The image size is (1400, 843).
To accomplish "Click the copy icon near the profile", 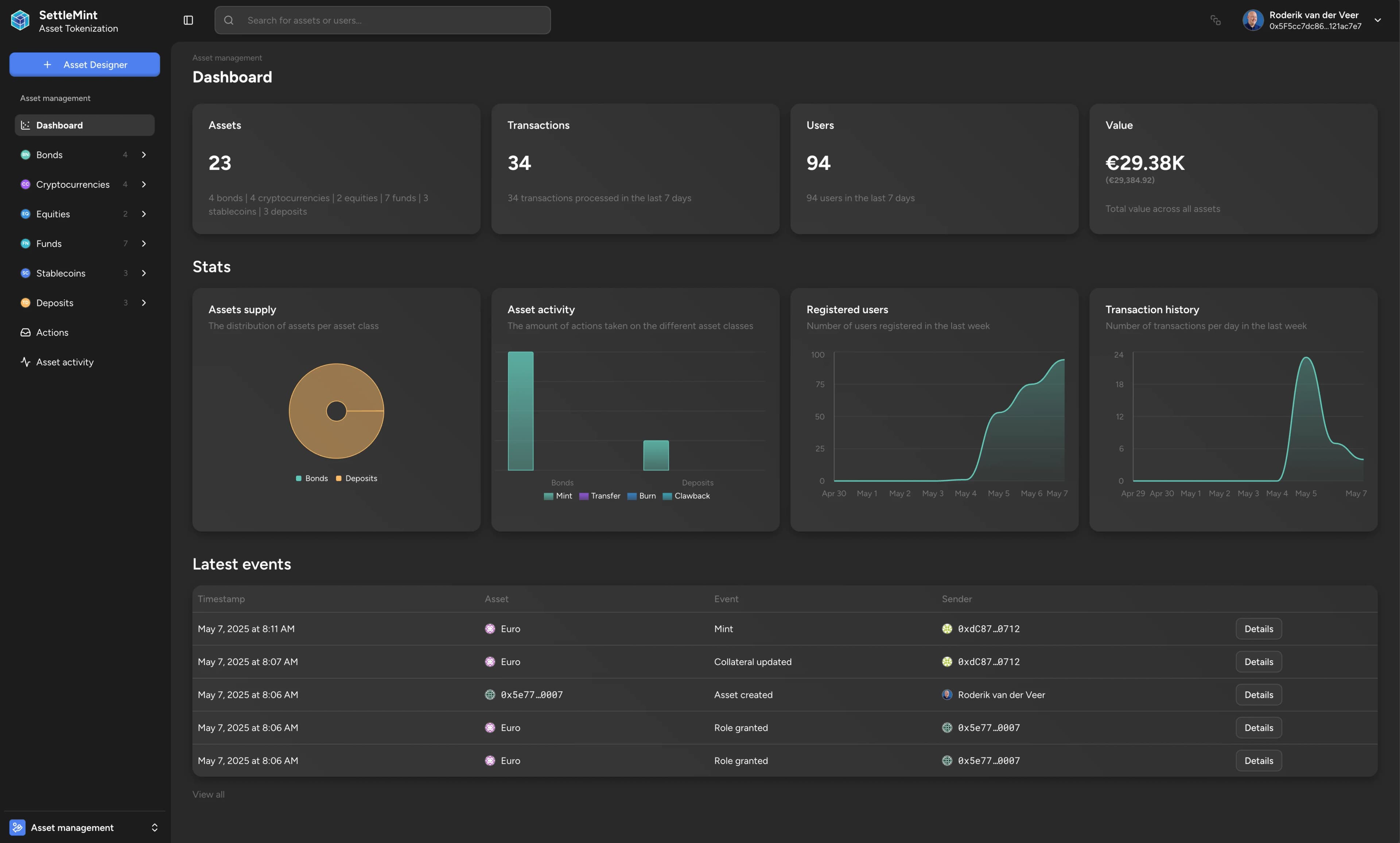I will click(x=1216, y=20).
